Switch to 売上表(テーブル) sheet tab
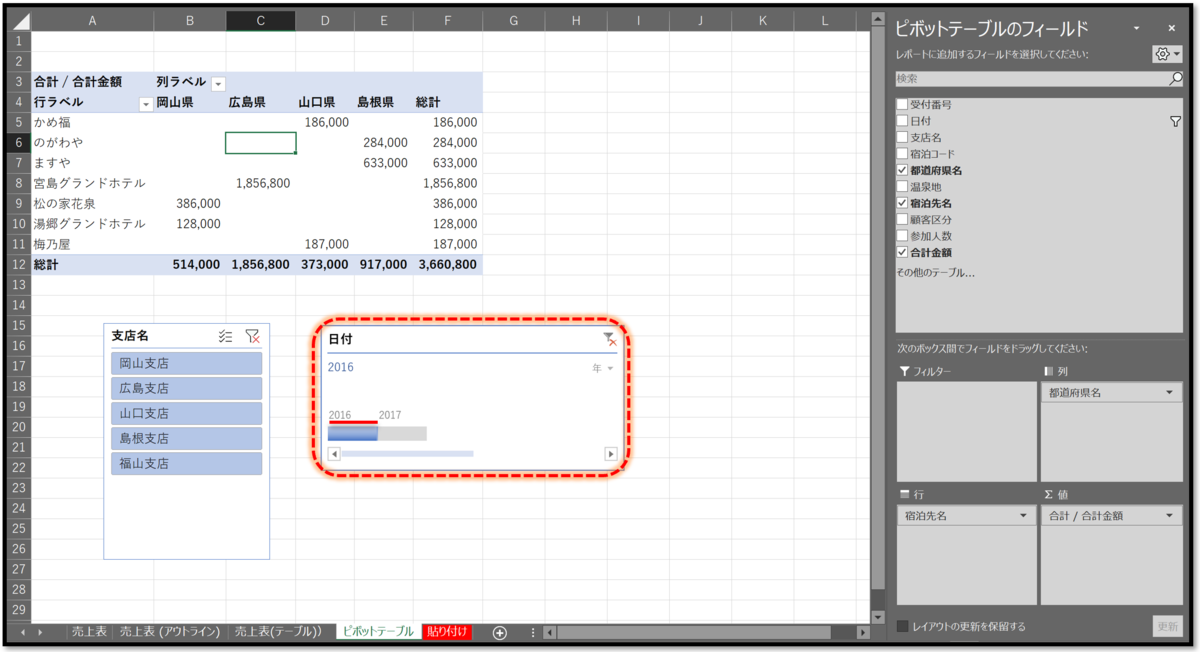Image resolution: width=1200 pixels, height=652 pixels. point(279,632)
